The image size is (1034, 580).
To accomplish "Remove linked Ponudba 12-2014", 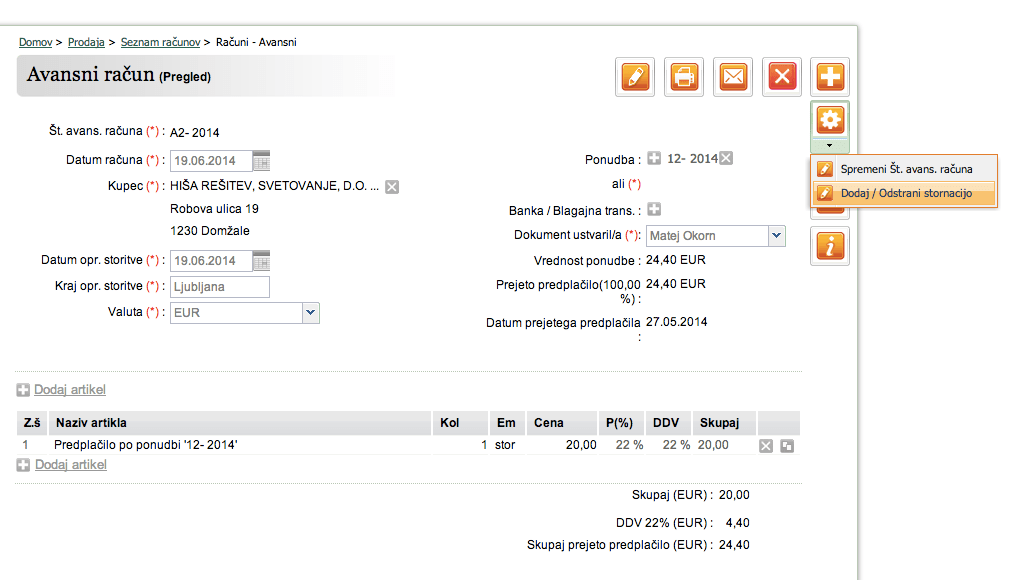I will [727, 158].
